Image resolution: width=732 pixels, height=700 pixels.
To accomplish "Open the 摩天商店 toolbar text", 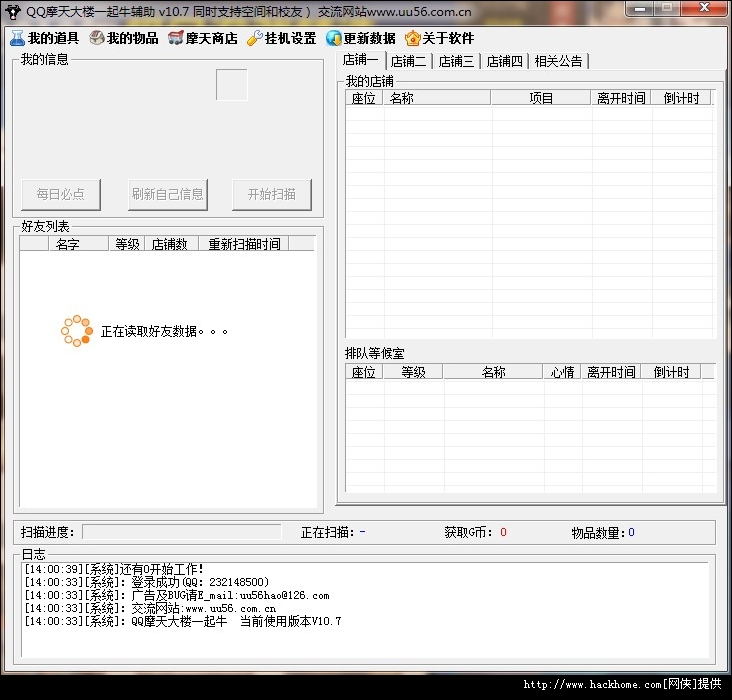I will tap(211, 38).
